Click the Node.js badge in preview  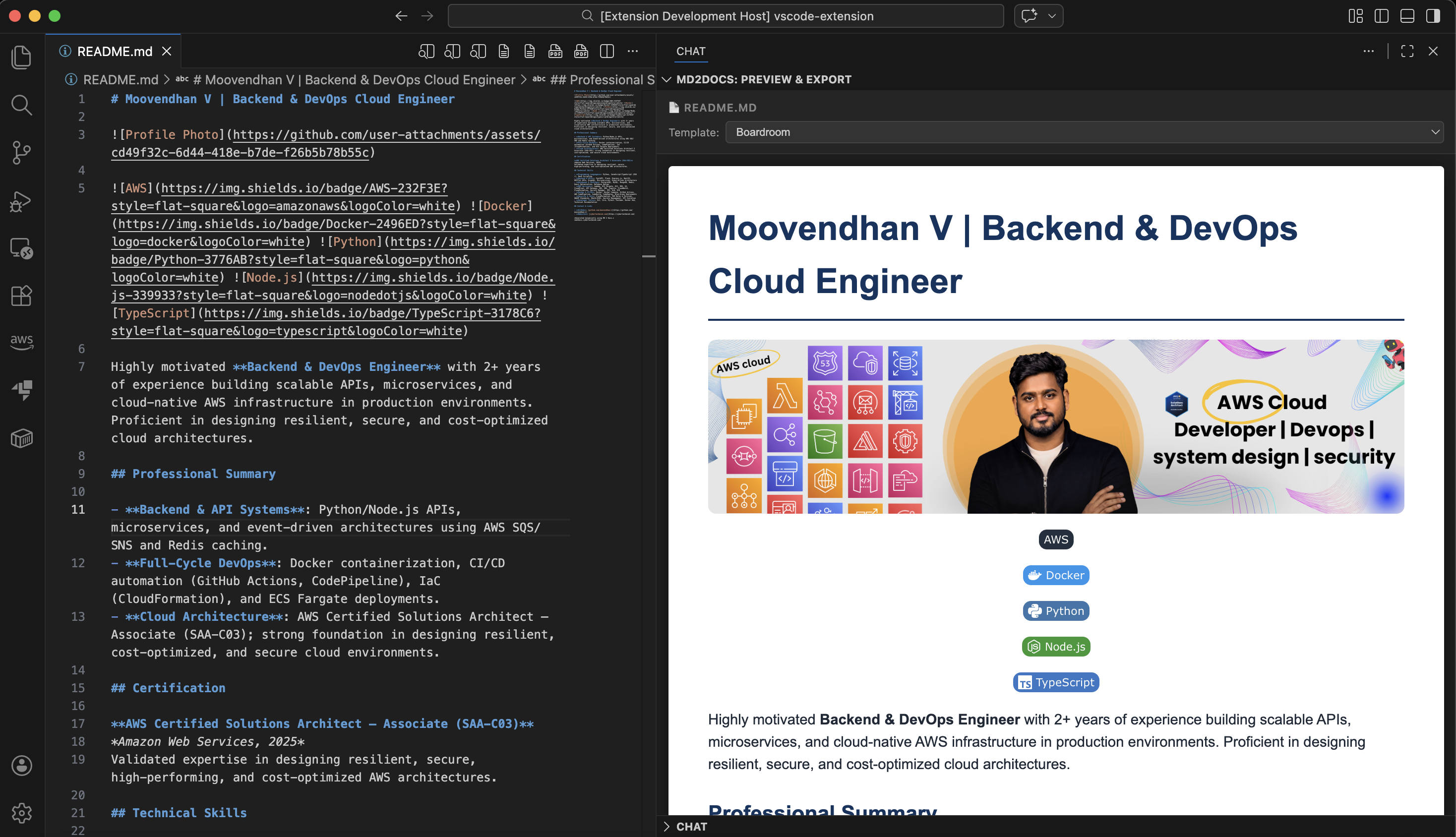1056,646
